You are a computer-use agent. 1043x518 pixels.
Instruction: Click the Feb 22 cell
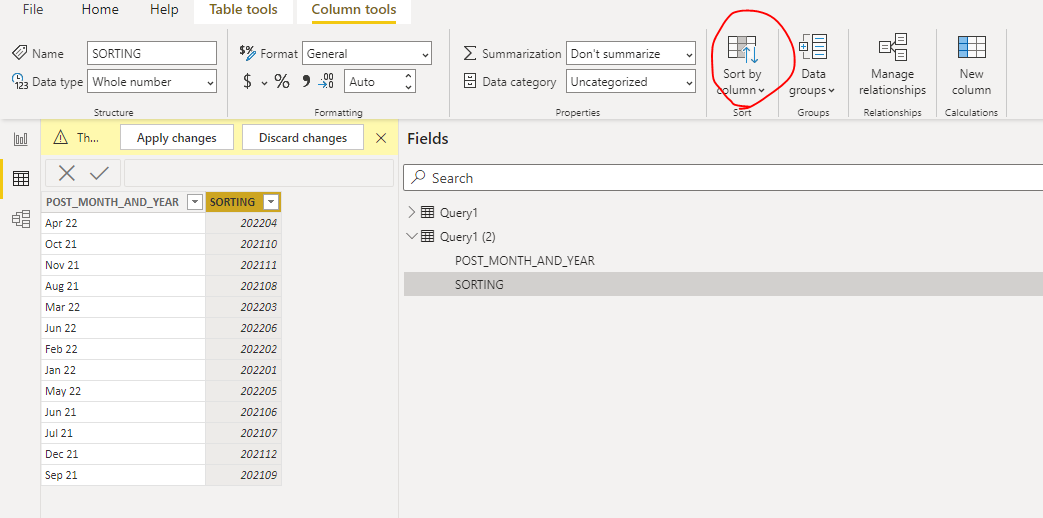coord(123,349)
